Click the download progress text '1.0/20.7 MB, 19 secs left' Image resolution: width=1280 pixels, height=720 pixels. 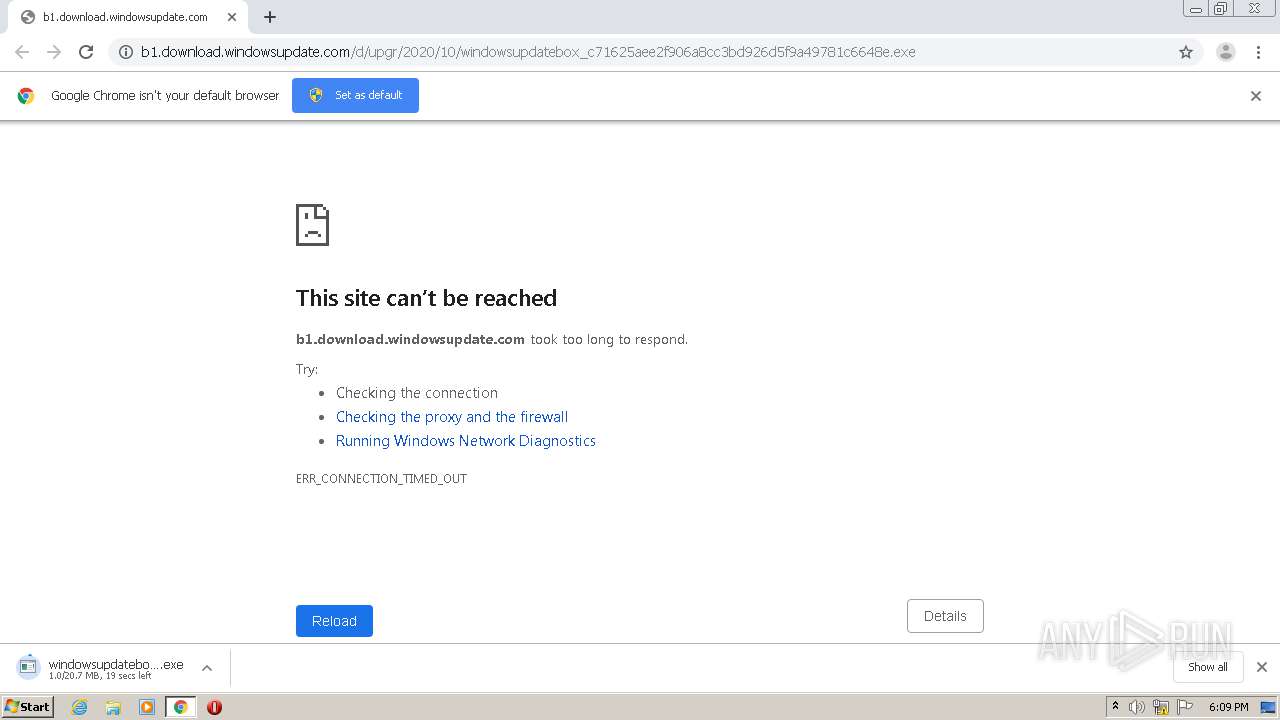pyautogui.click(x=100, y=676)
